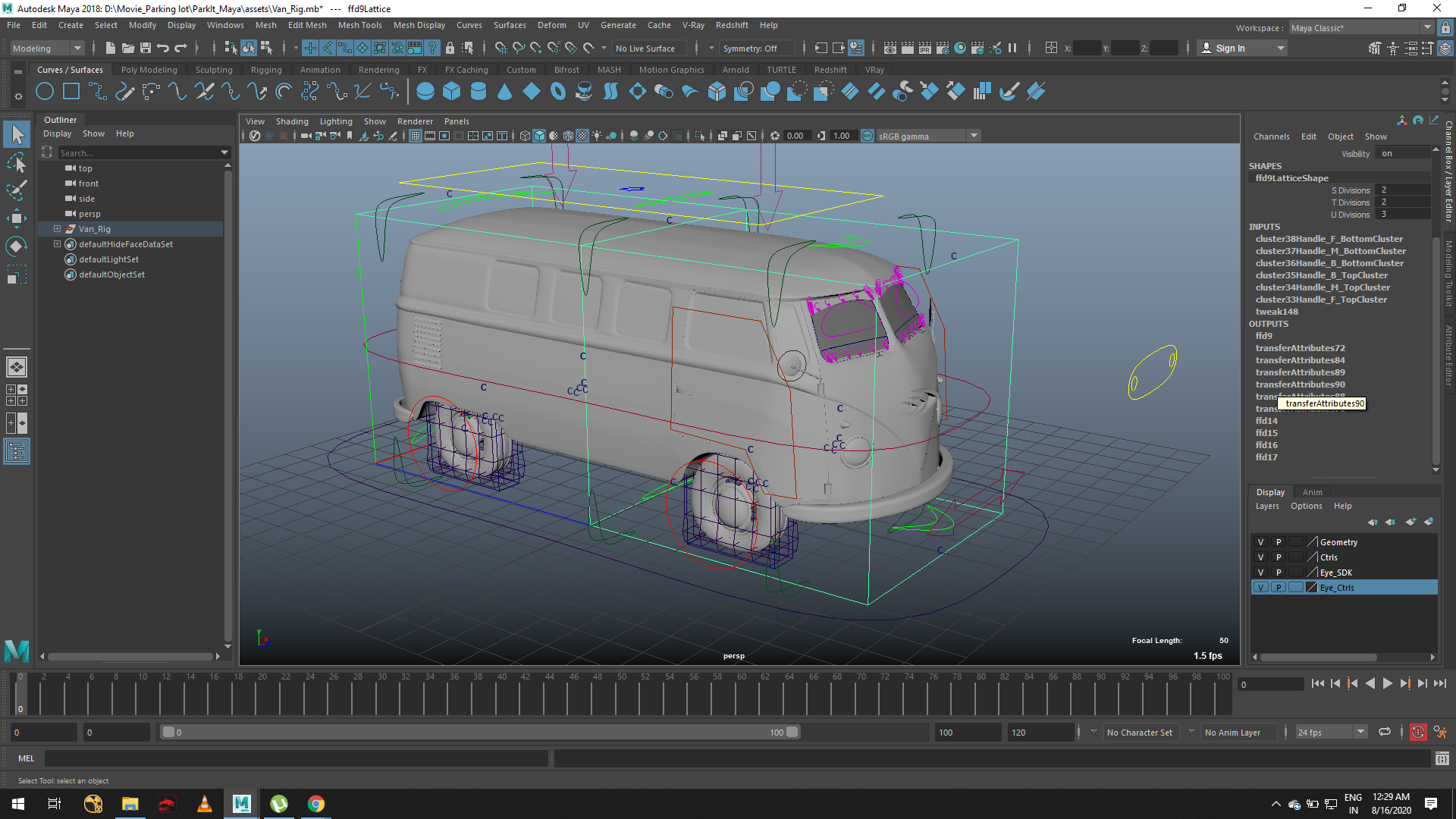Click the Sign In button
The height and width of the screenshot is (819, 1456).
(1242, 48)
